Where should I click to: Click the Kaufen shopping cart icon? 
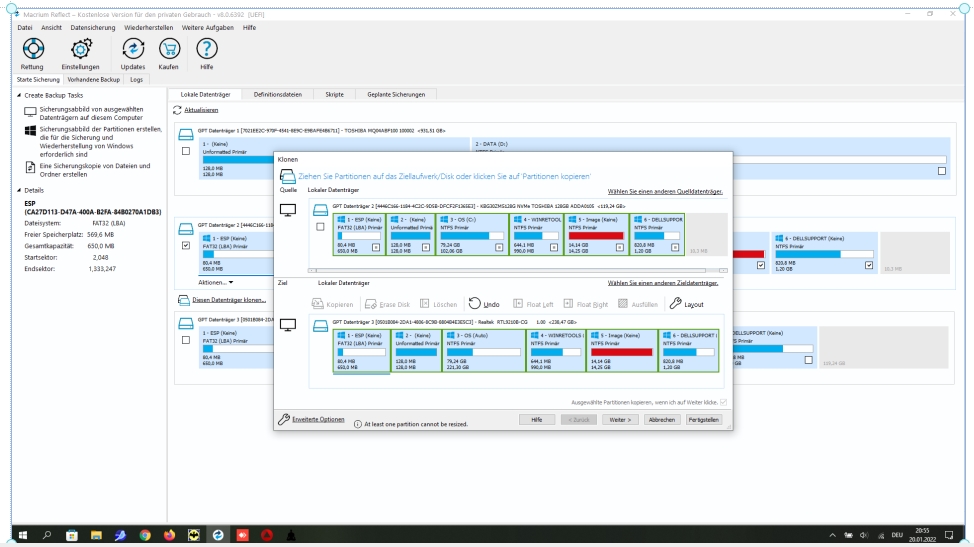(x=169, y=49)
